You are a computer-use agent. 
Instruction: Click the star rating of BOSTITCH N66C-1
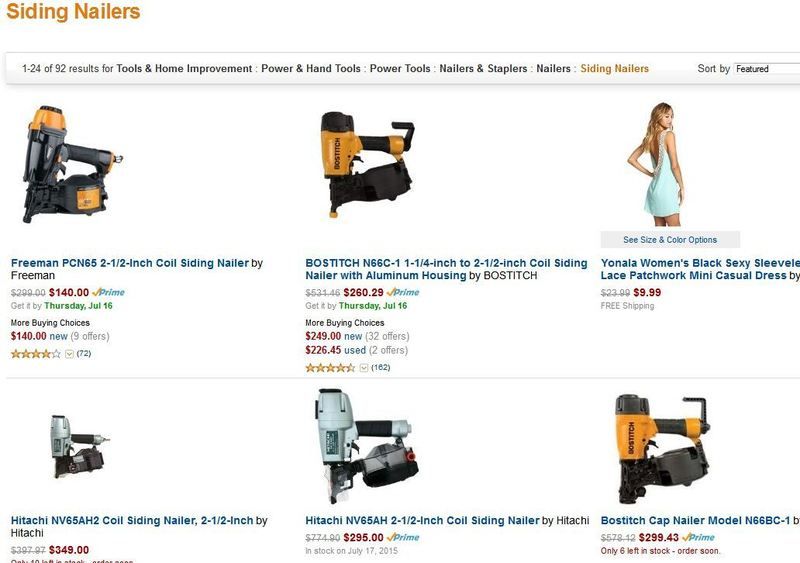(x=330, y=368)
